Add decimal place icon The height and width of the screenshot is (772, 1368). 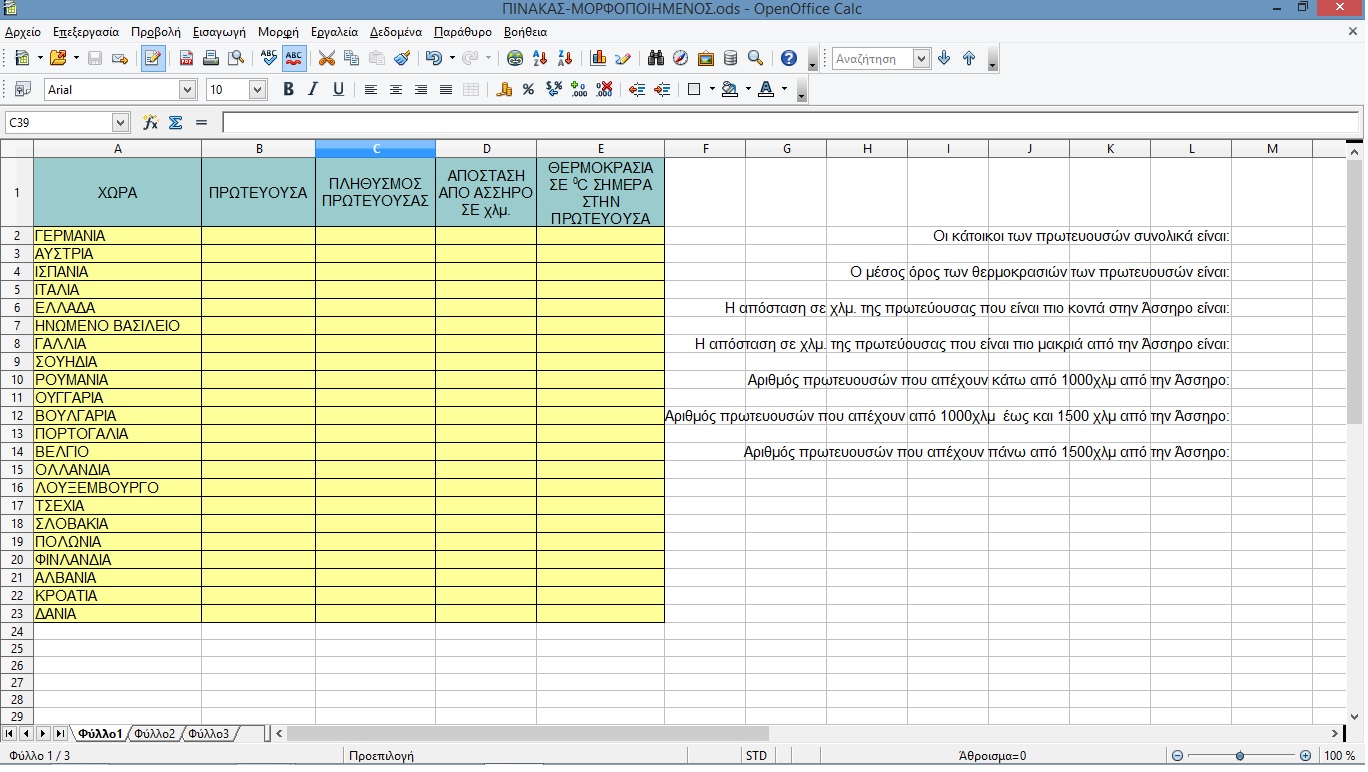[x=579, y=89]
